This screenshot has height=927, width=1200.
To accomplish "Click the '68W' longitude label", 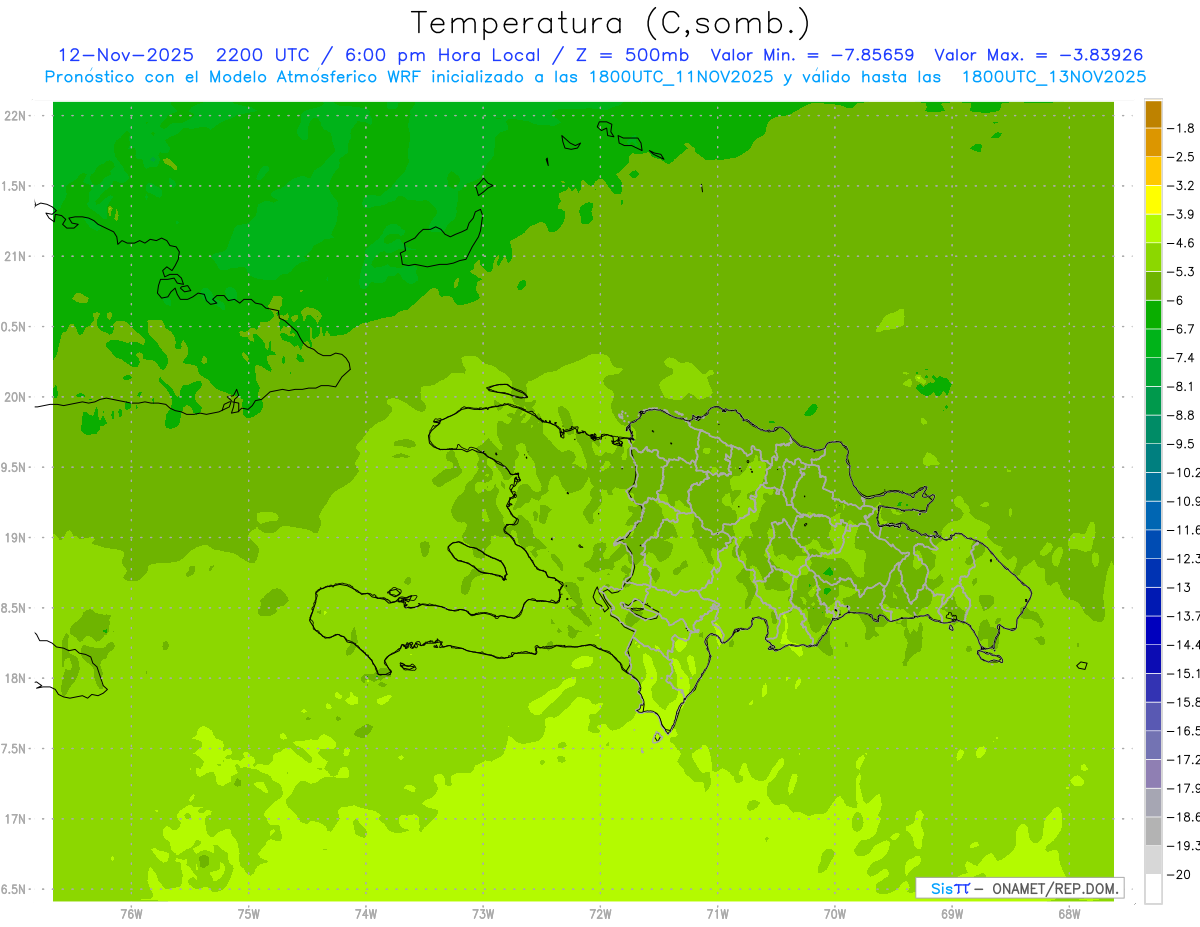I will click(1069, 914).
